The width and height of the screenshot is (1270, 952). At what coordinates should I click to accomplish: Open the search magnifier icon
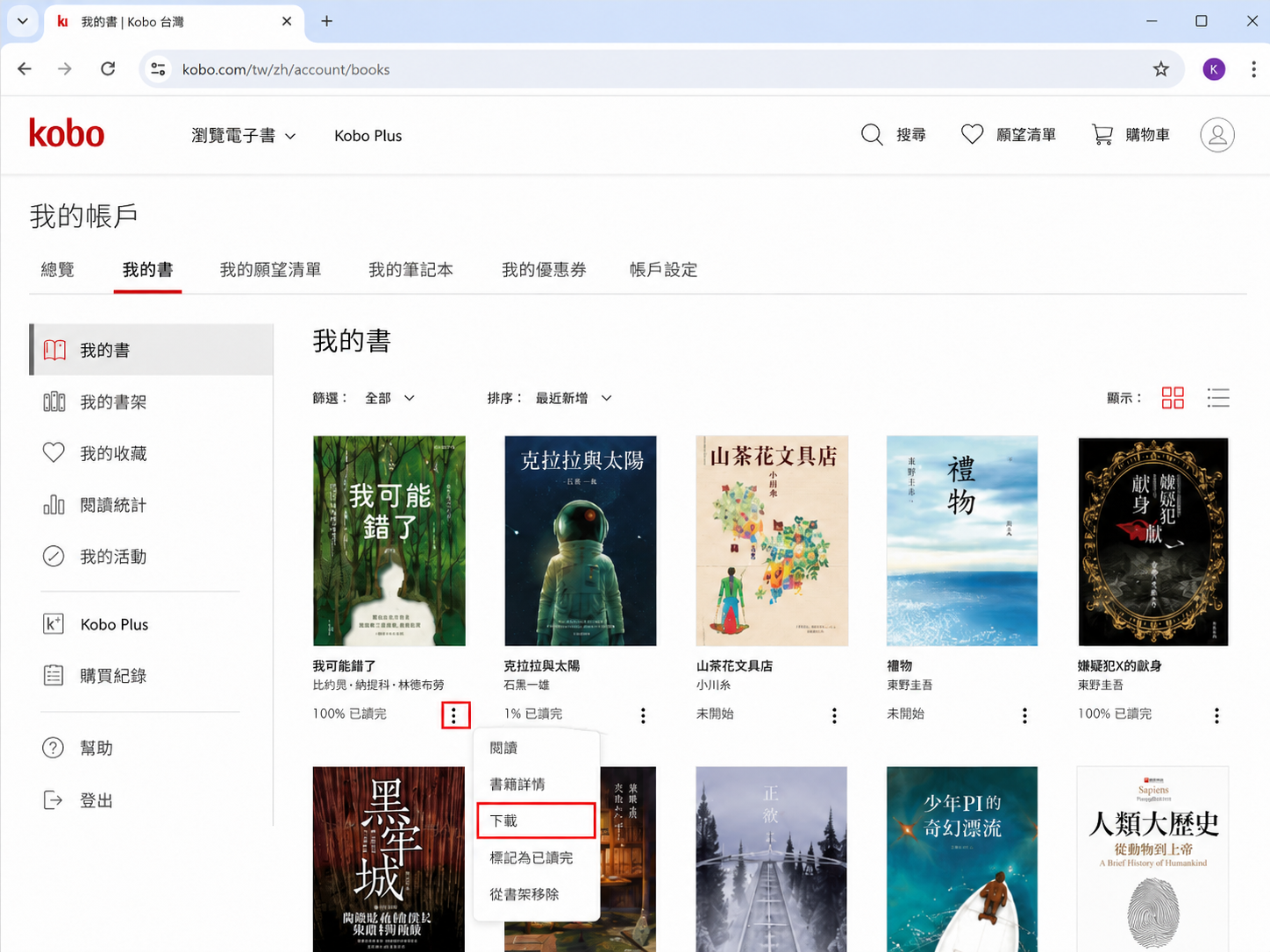(x=872, y=135)
